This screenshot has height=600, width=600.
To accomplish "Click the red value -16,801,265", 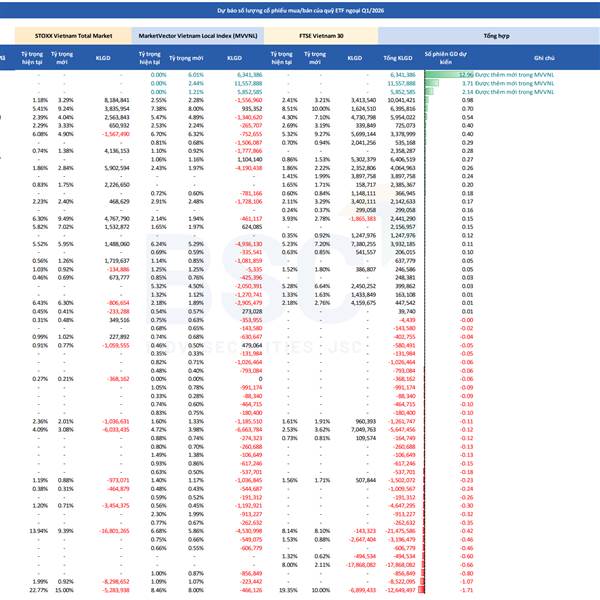I will (x=114, y=531).
